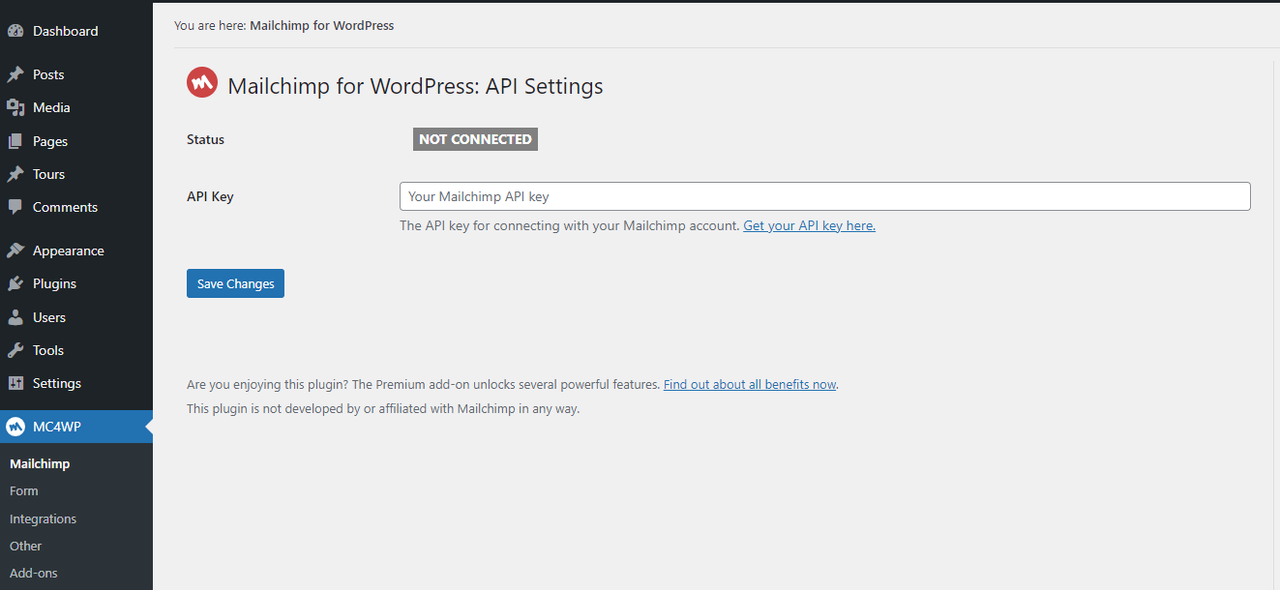This screenshot has width=1280, height=590.
Task: Click the 'Status' row label
Action: pyautogui.click(x=206, y=140)
